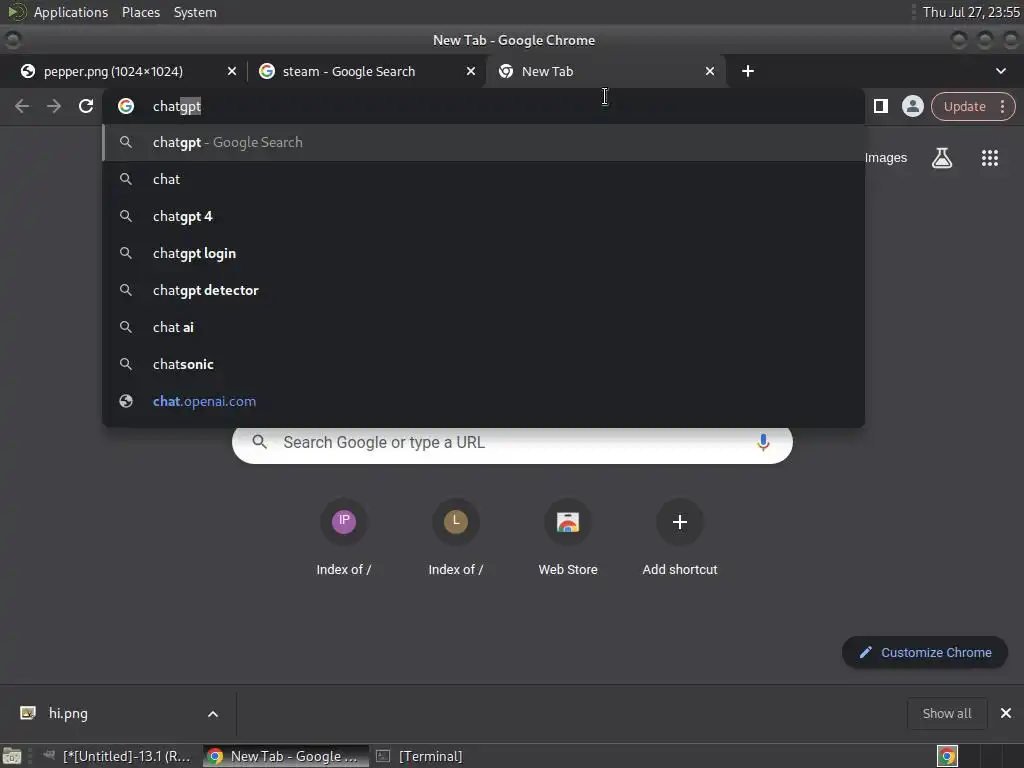Viewport: 1024px width, 768px height.
Task: Open the Applications menu
Action: click(x=71, y=12)
